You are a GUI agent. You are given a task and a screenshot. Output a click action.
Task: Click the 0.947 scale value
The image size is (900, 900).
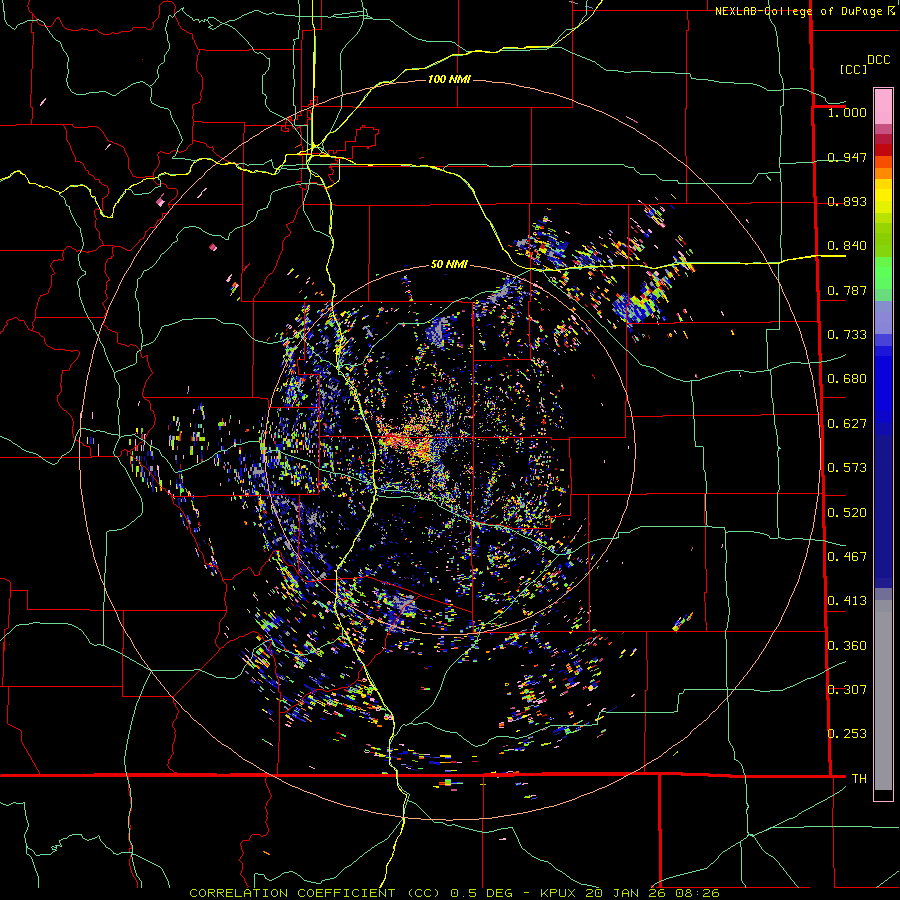click(847, 157)
